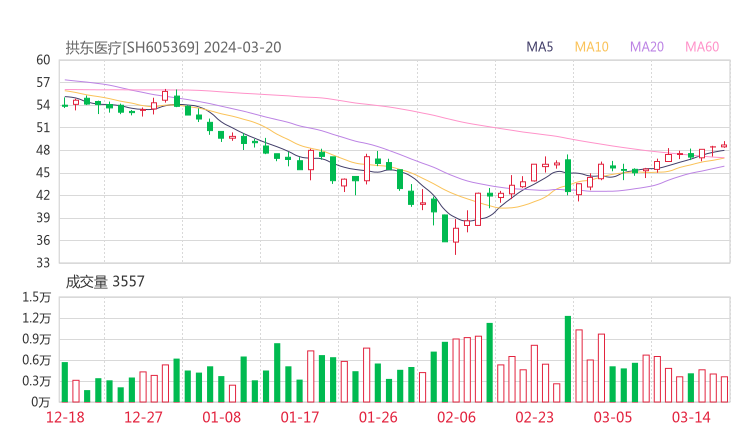Click the MA10 legend label
Image resolution: width=740 pixels, height=440 pixels.
pyautogui.click(x=591, y=47)
